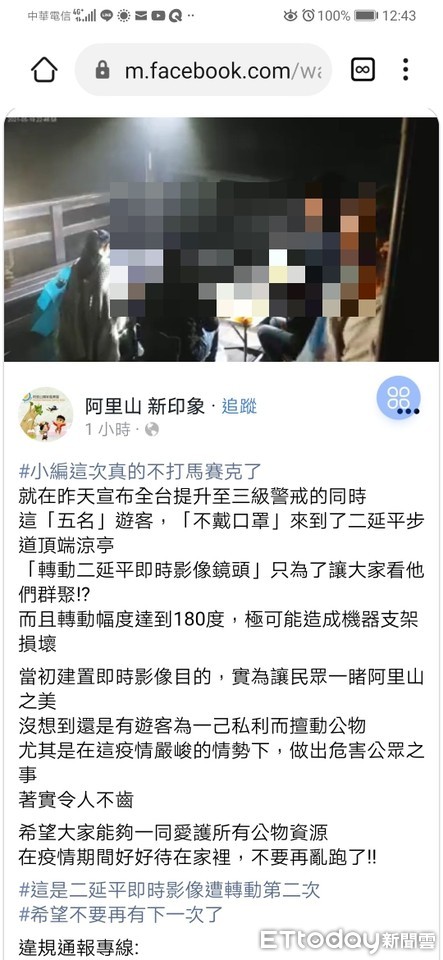Tap the battery indicator in status bar
Viewport: 443px width, 960px height.
(366, 15)
